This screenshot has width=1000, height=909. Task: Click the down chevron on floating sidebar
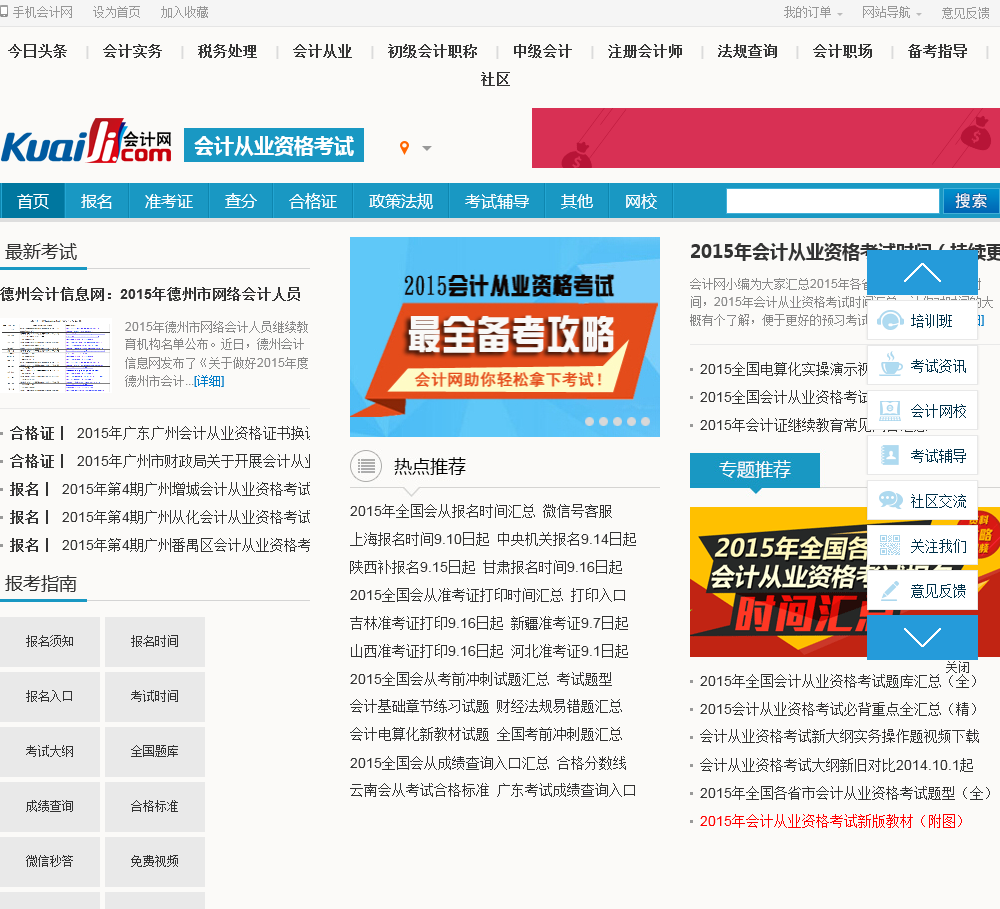point(922,637)
